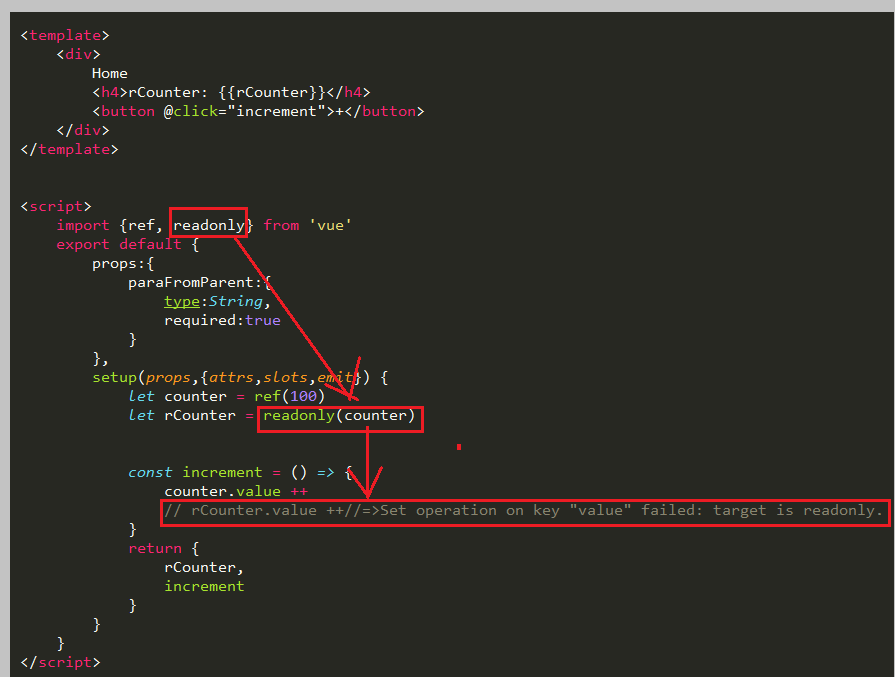This screenshot has width=895, height=677.
Task: Click the return keyword
Action: (155, 549)
